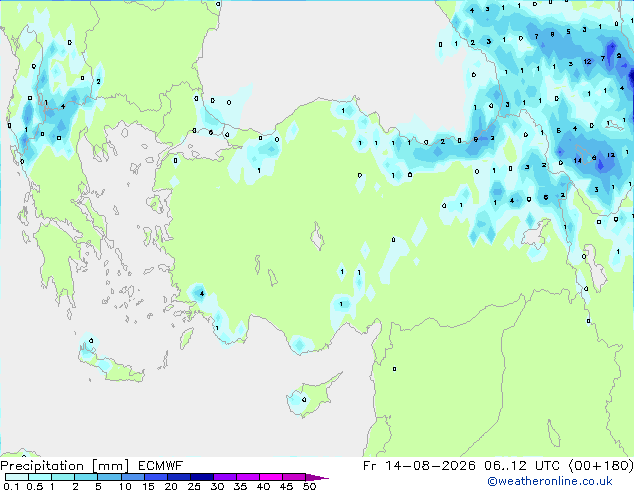The width and height of the screenshot is (634, 490).
Task: Select the 25–30 mm legend color swatch
Action: [x=201, y=477]
